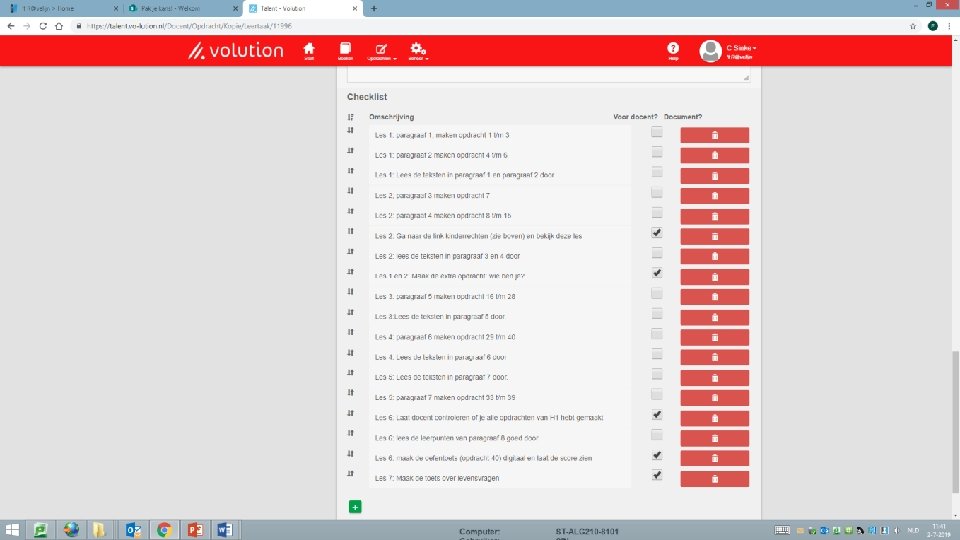Image resolution: width=960 pixels, height=540 pixels.
Task: Click the browser home icon
Action: 59,26
